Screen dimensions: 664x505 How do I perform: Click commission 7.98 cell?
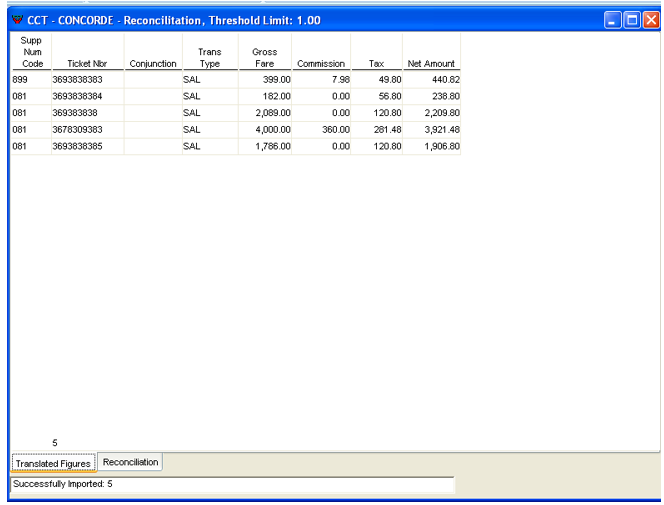click(x=321, y=80)
